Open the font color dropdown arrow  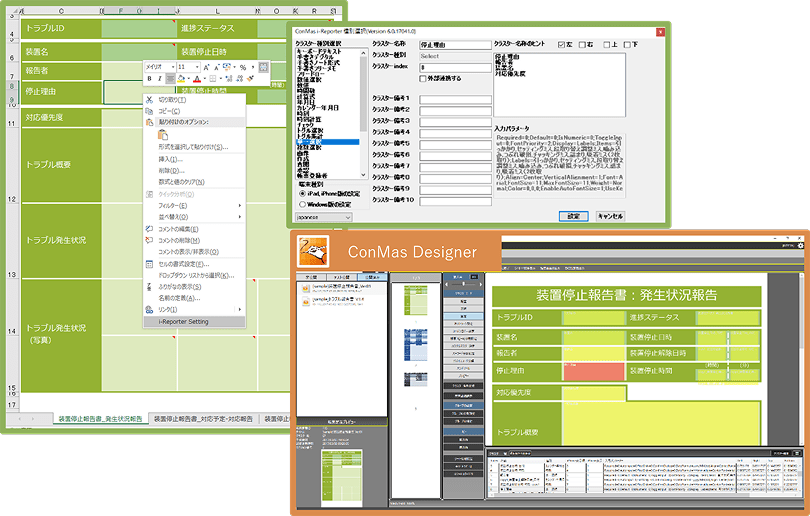(x=204, y=79)
